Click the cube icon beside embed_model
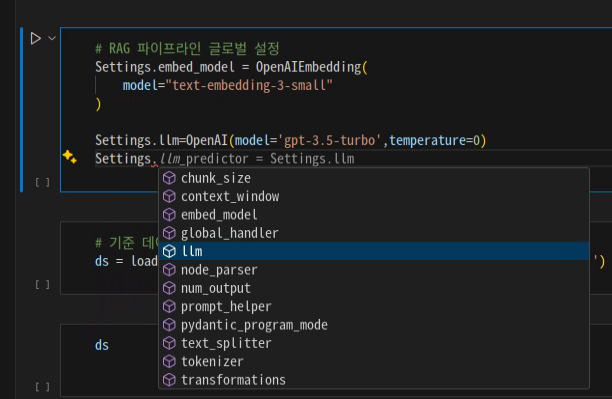612x399 pixels. [x=169, y=215]
